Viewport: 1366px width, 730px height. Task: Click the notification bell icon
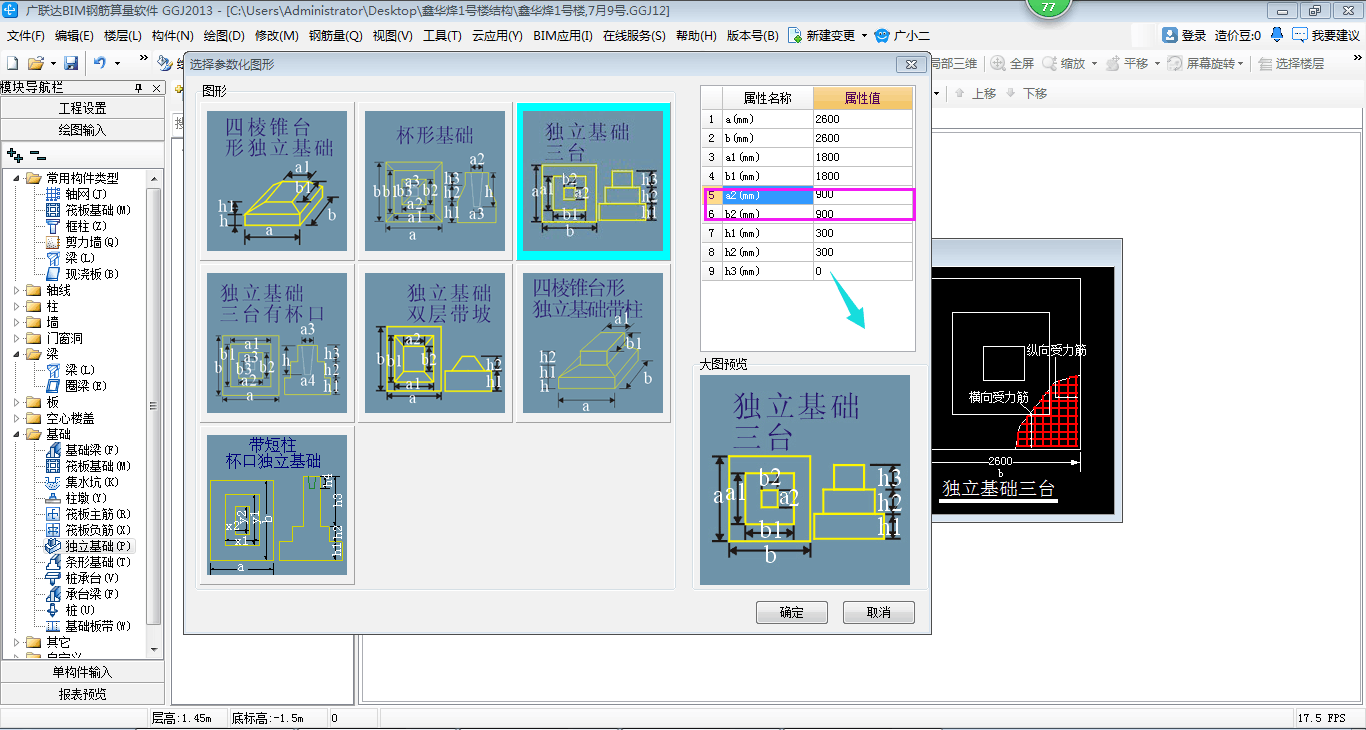click(1277, 35)
